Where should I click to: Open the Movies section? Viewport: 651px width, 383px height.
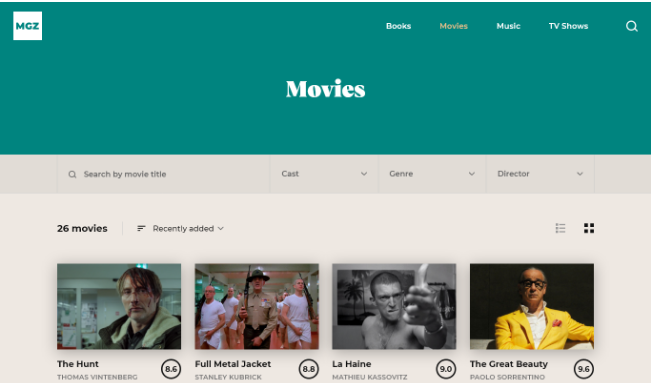click(x=453, y=26)
